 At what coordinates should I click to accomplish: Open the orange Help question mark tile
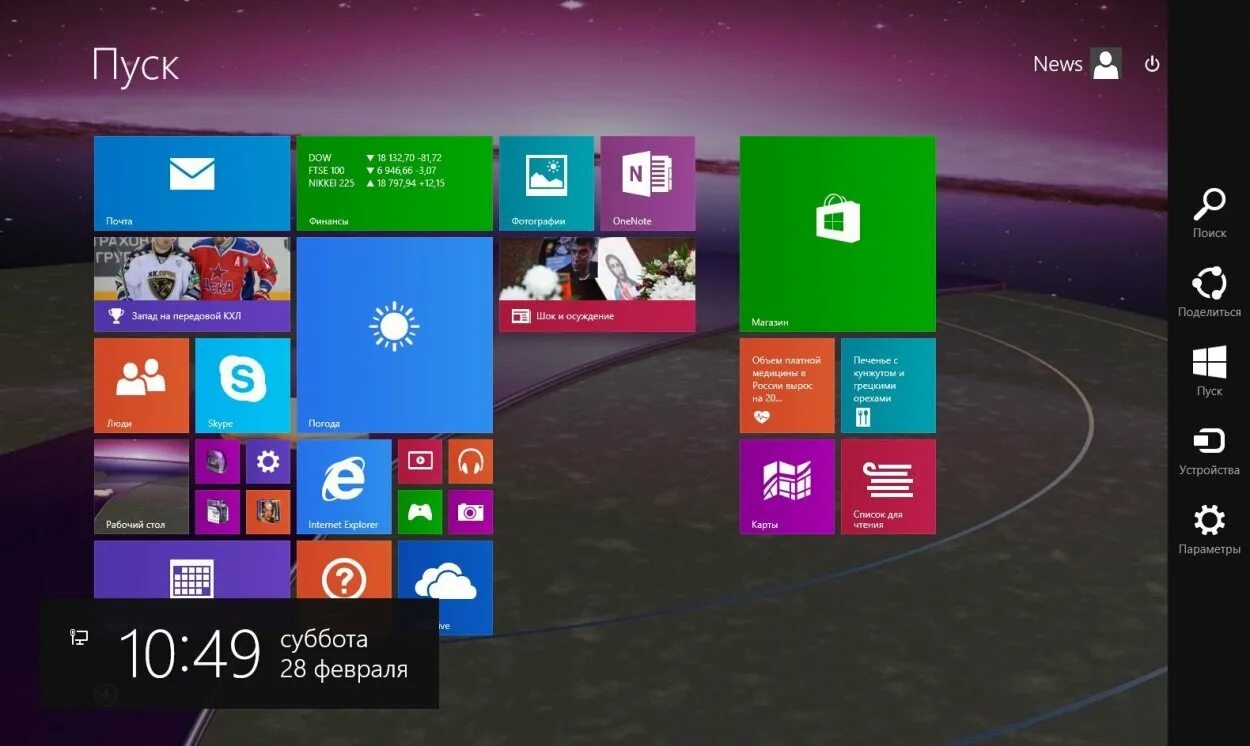click(x=343, y=569)
